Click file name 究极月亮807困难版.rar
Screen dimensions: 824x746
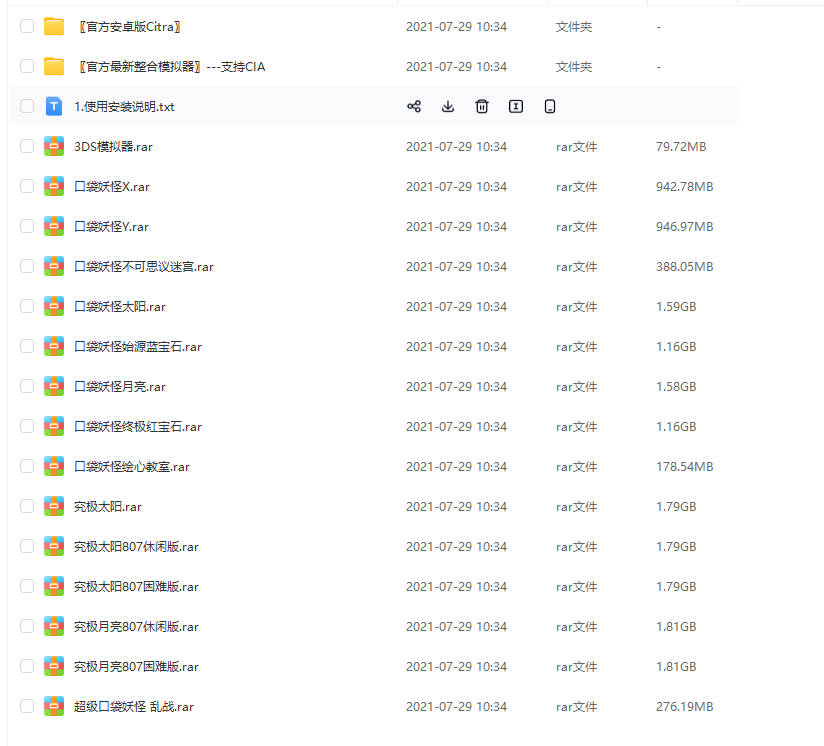(x=136, y=667)
